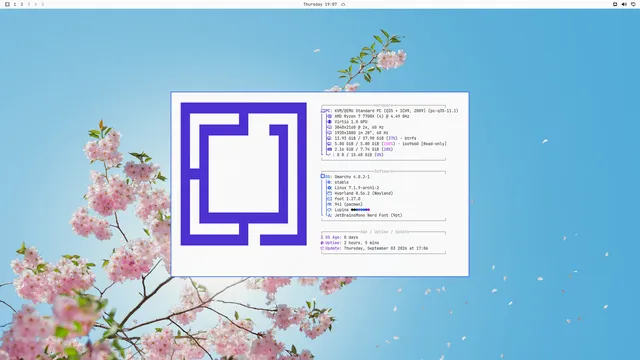The height and width of the screenshot is (360, 640).
Task: Switch to workspace 5
Action: [42, 4]
